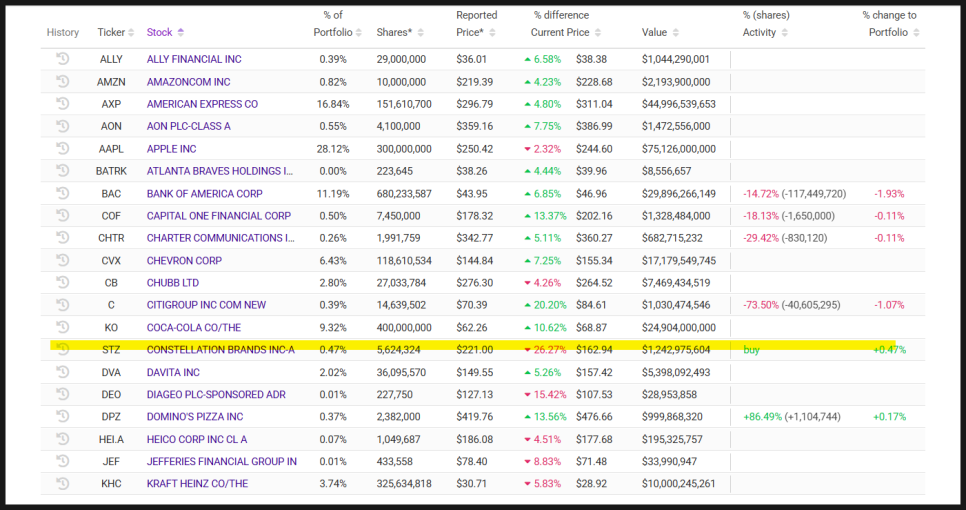Select Citigroup activity -73.50% cell
The width and height of the screenshot is (966, 510).
tap(792, 305)
